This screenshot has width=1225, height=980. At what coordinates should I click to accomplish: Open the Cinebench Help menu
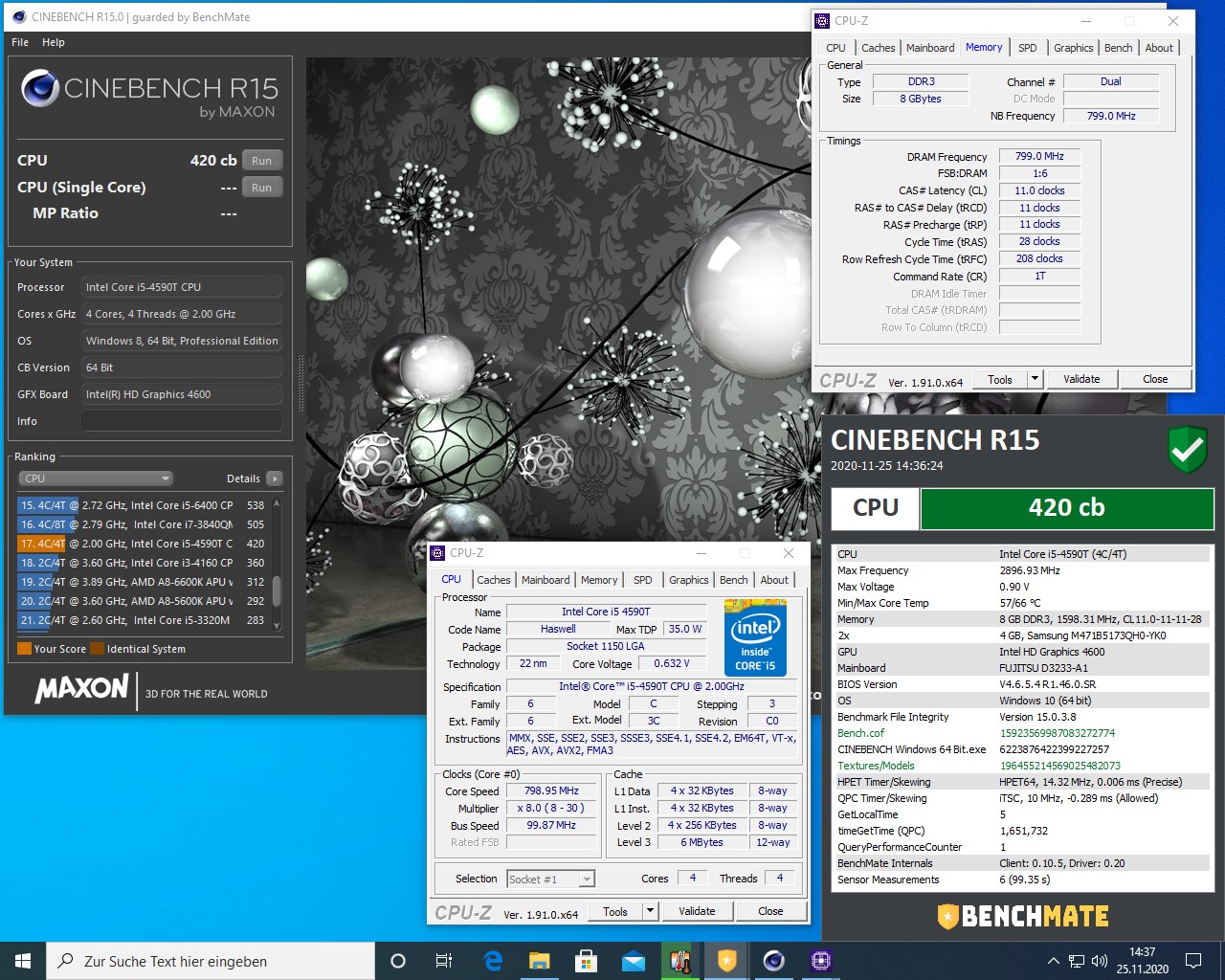pyautogui.click(x=54, y=42)
